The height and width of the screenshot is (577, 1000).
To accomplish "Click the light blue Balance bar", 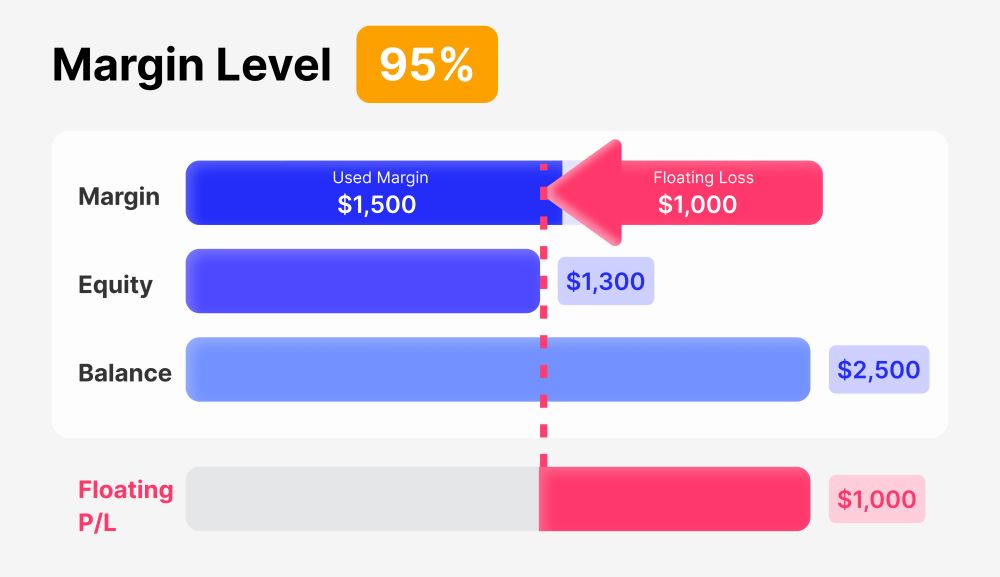I will [x=497, y=369].
